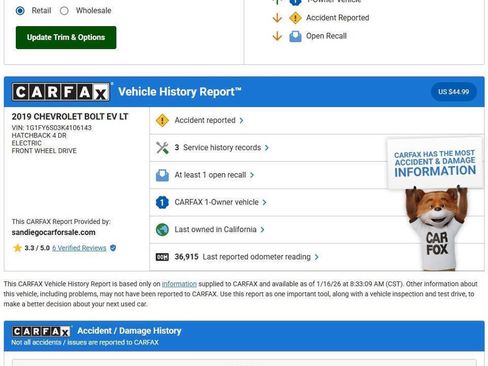Open Last owned in California link
488x366 pixels.
[215, 230]
